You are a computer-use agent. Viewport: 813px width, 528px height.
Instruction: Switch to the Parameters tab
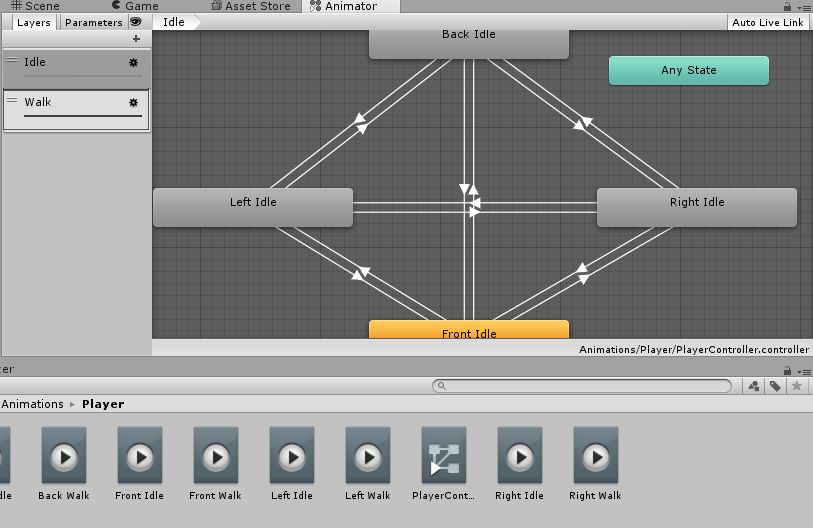pos(93,22)
